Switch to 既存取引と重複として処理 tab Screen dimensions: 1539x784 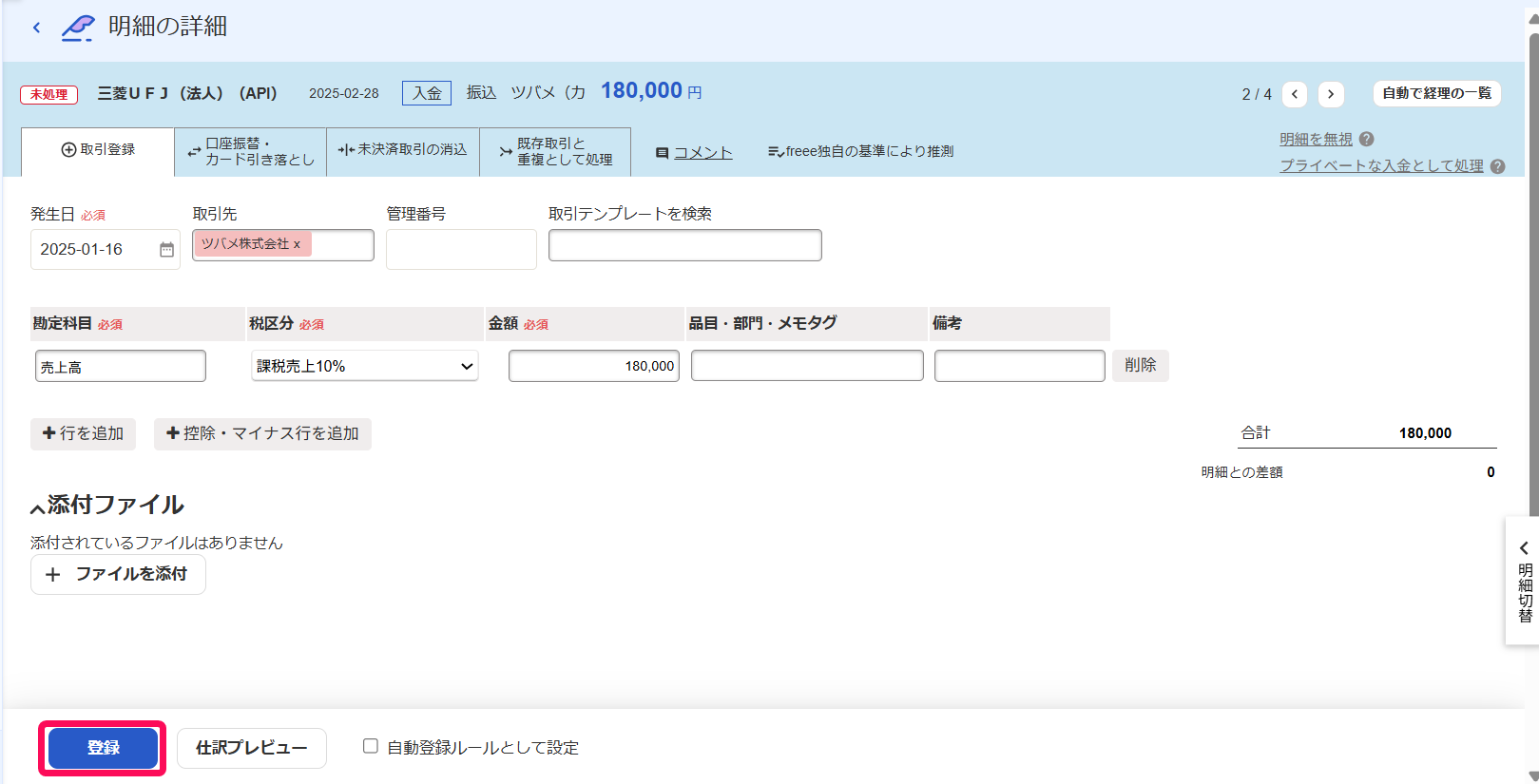[555, 152]
